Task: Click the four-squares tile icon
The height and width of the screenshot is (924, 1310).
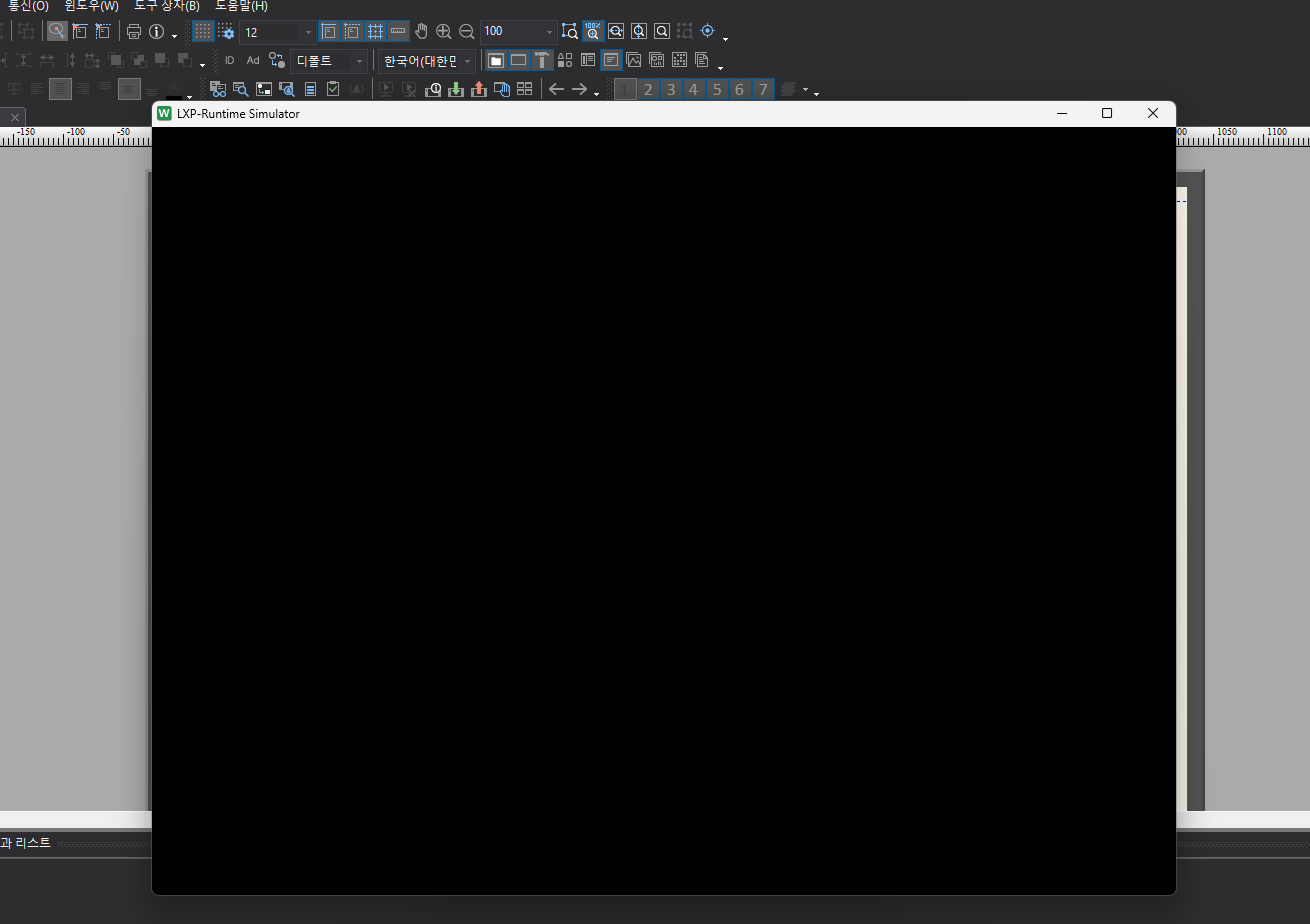Action: tap(524, 89)
